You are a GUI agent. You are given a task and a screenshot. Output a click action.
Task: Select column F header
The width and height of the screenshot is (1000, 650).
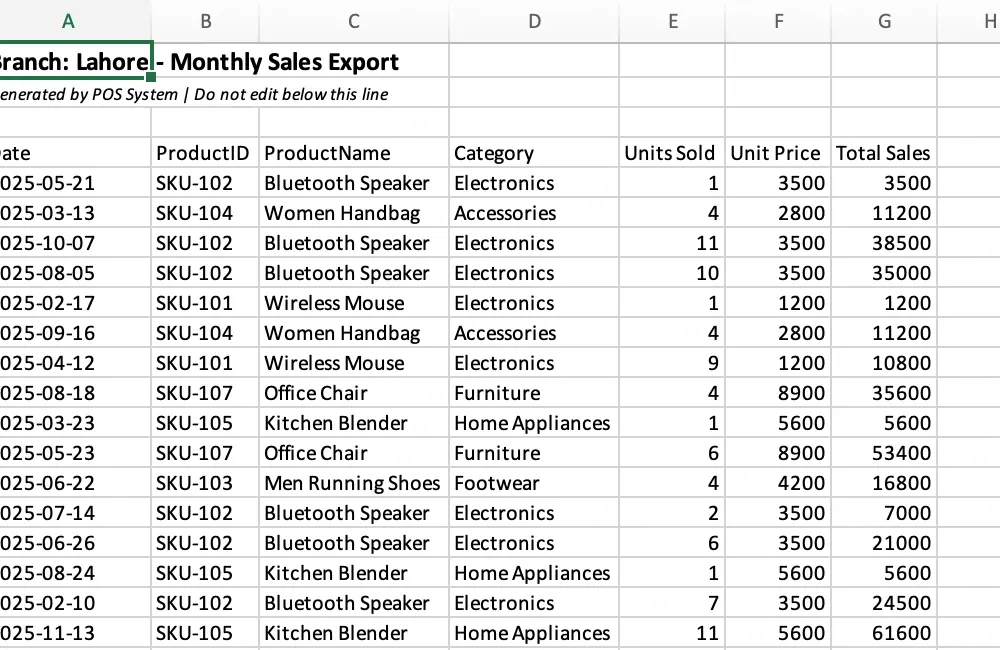point(778,21)
